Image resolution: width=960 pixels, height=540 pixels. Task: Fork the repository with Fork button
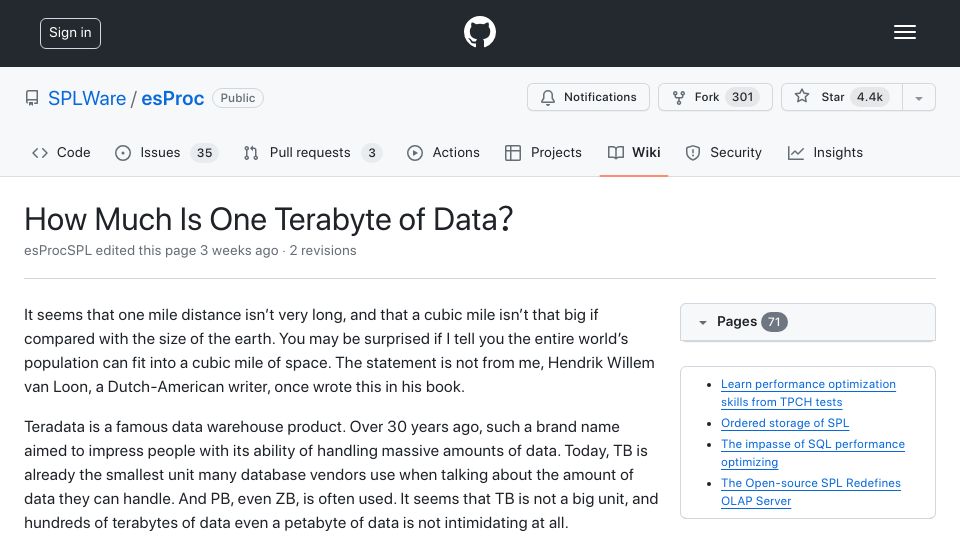pyautogui.click(x=715, y=97)
